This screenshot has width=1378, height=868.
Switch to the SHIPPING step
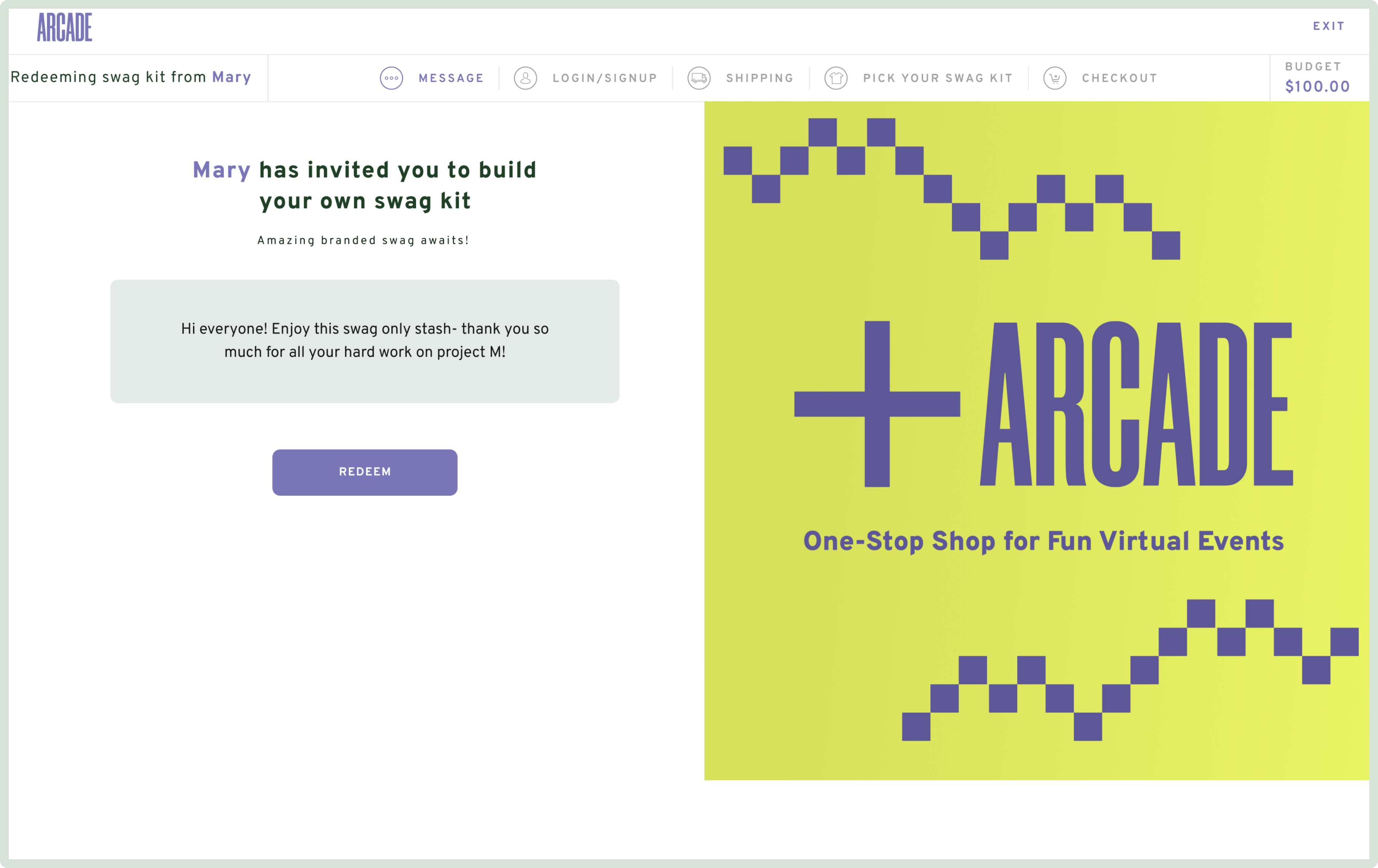tap(760, 78)
